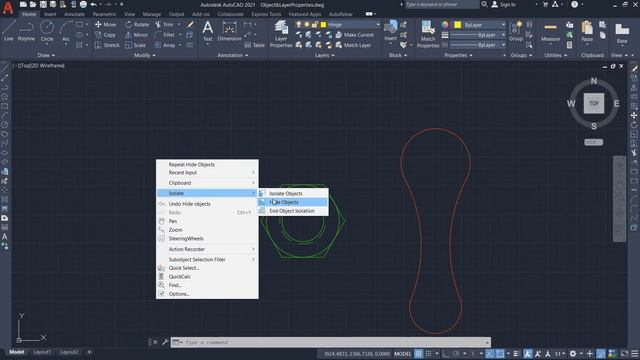Click the search keyword field
Screen dimensions: 640x360
point(442,4)
